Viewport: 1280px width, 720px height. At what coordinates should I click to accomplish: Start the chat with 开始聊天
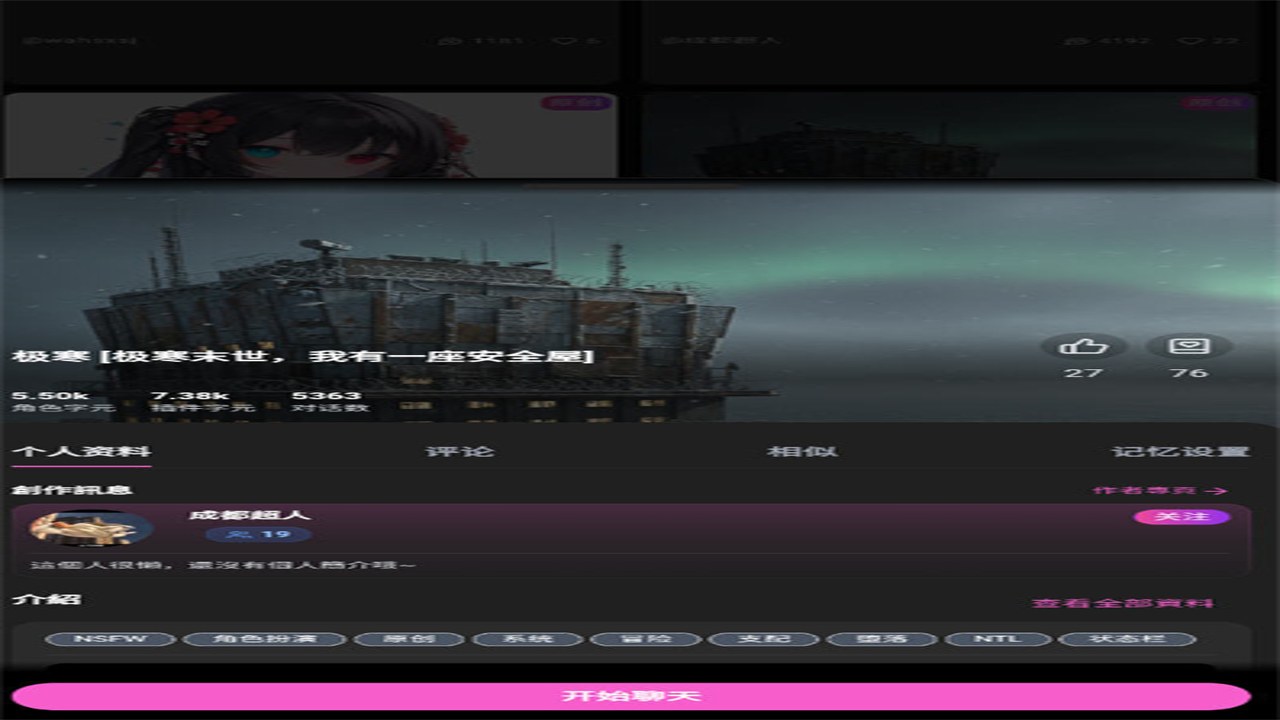click(631, 696)
